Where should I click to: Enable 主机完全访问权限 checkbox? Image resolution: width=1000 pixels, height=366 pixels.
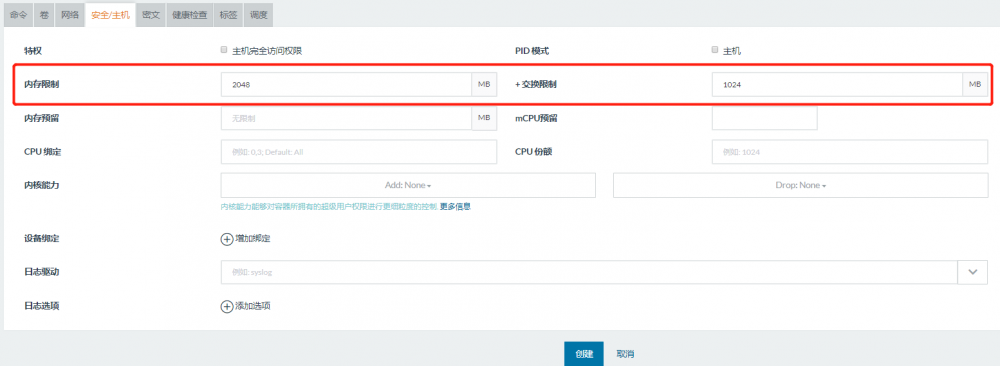[x=224, y=50]
